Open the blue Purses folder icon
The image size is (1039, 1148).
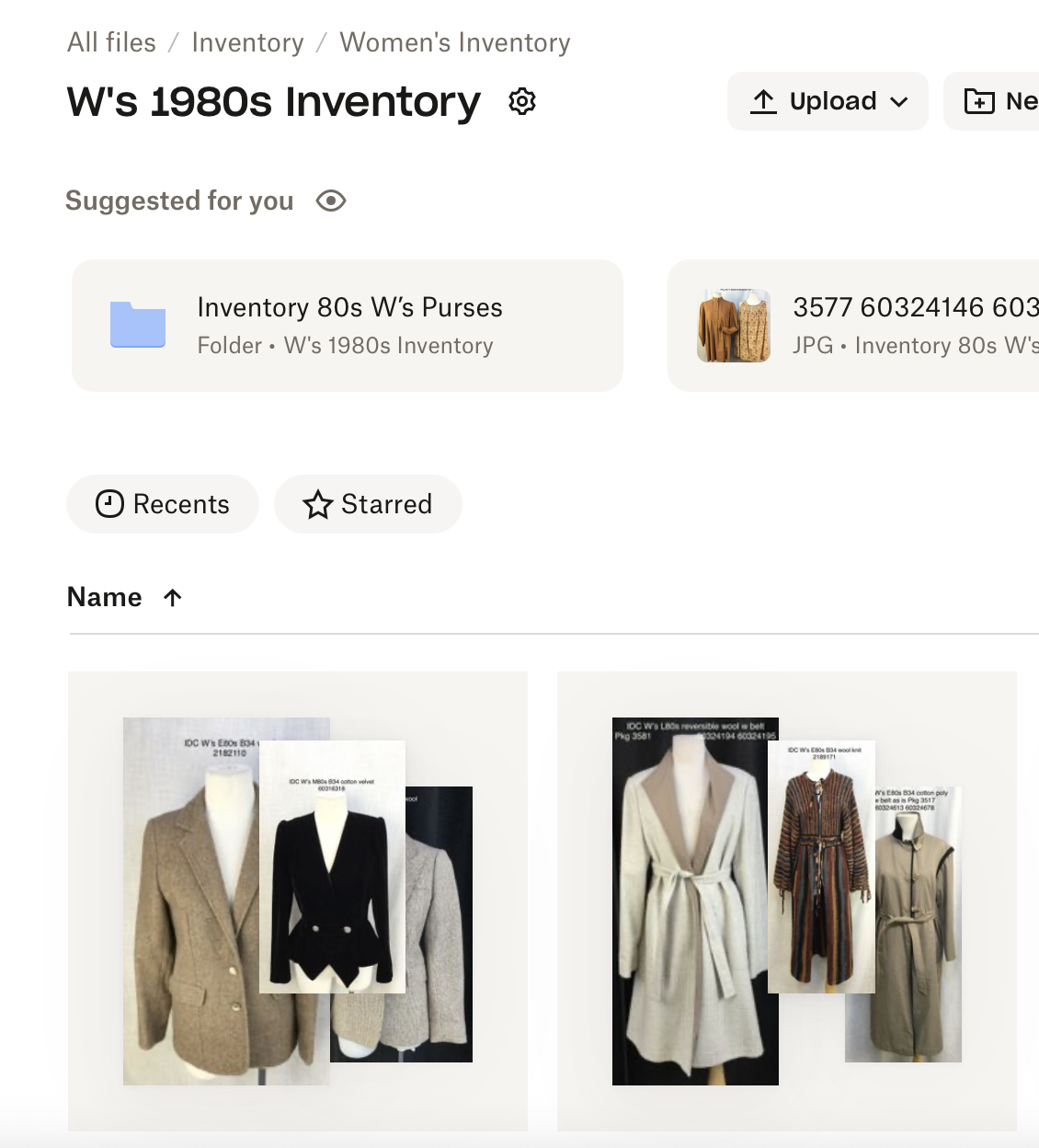tap(138, 326)
